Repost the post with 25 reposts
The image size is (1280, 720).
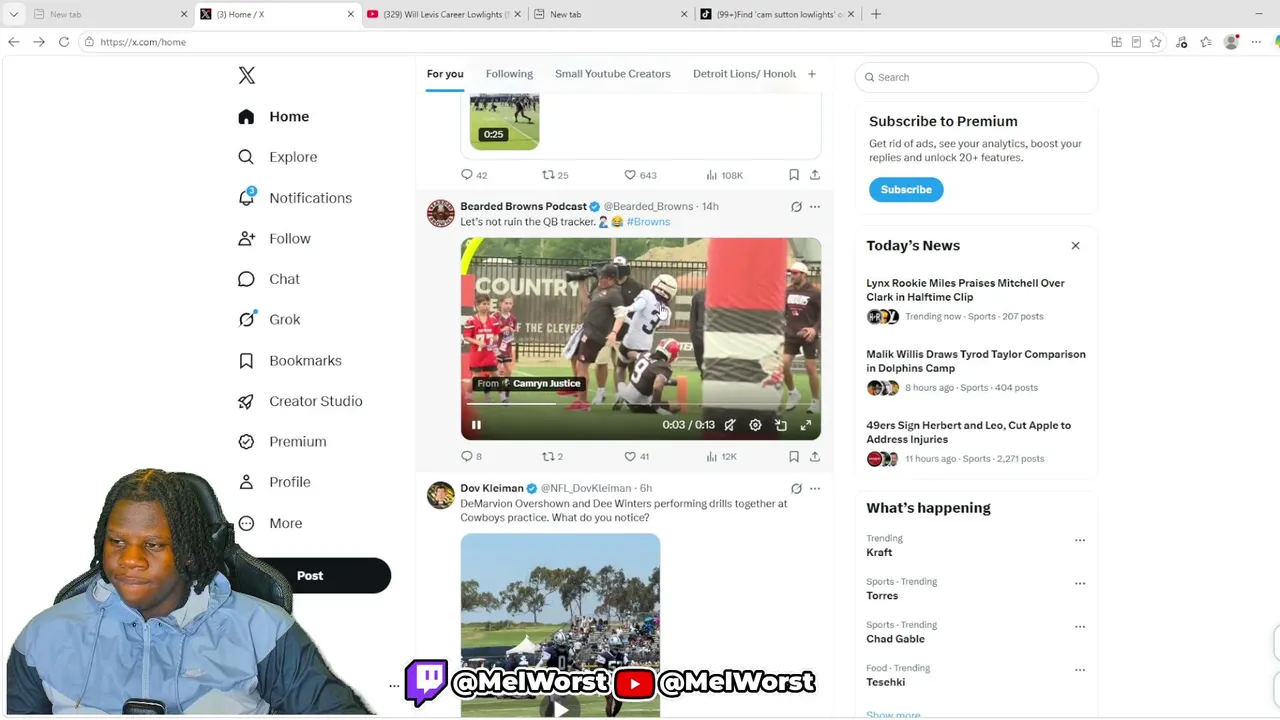555,175
